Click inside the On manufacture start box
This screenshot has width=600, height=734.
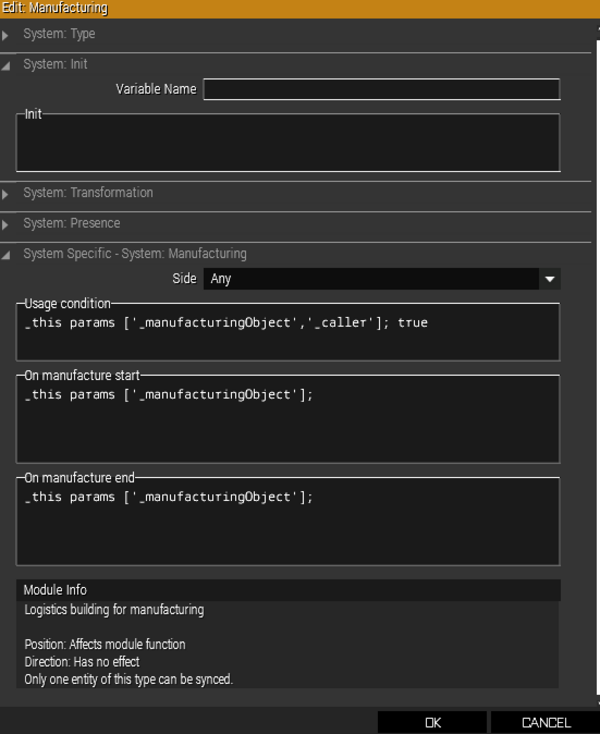(288, 419)
